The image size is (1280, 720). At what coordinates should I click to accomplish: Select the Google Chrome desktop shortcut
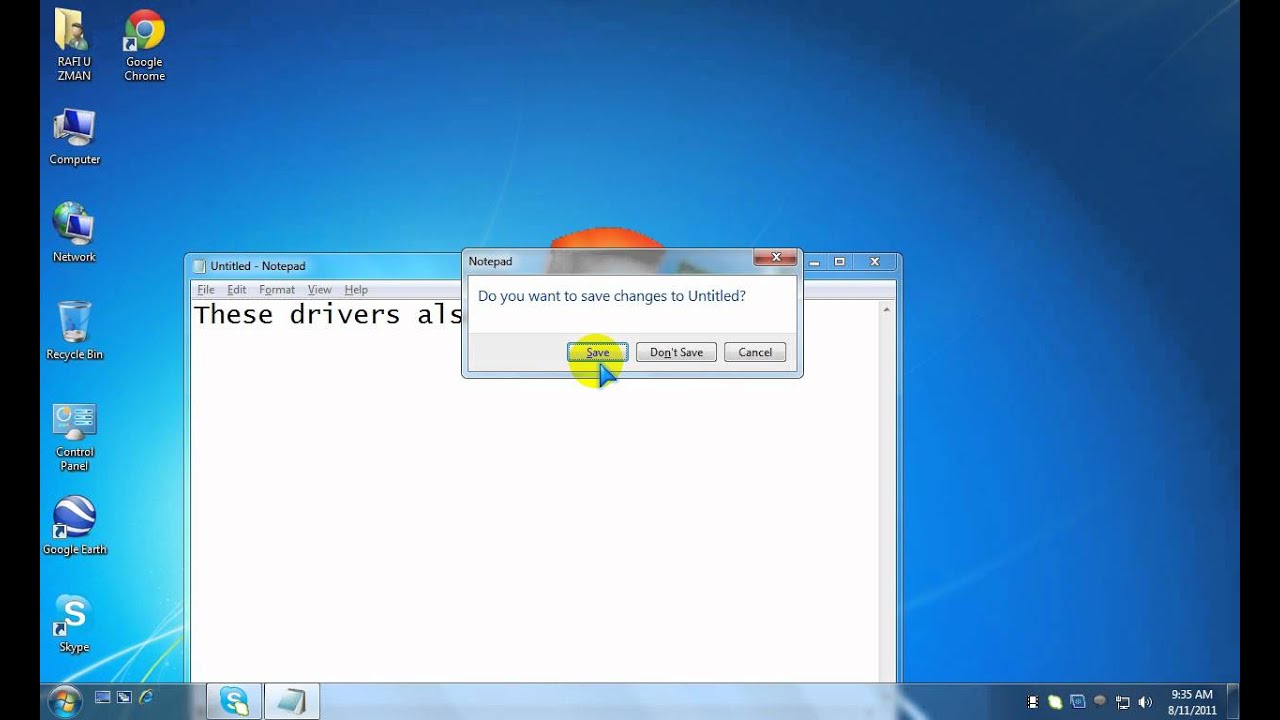pos(144,45)
